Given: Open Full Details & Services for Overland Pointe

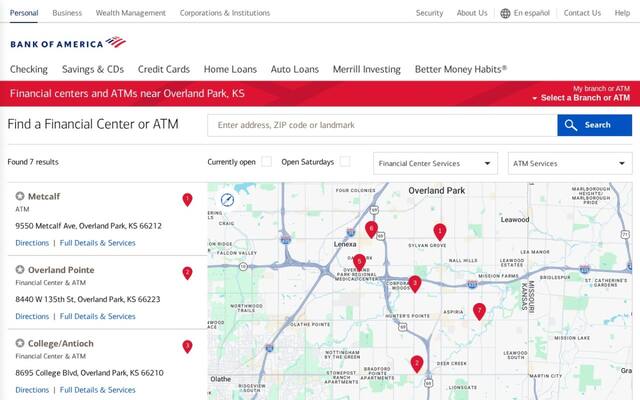Looking at the screenshot, I should [98, 316].
